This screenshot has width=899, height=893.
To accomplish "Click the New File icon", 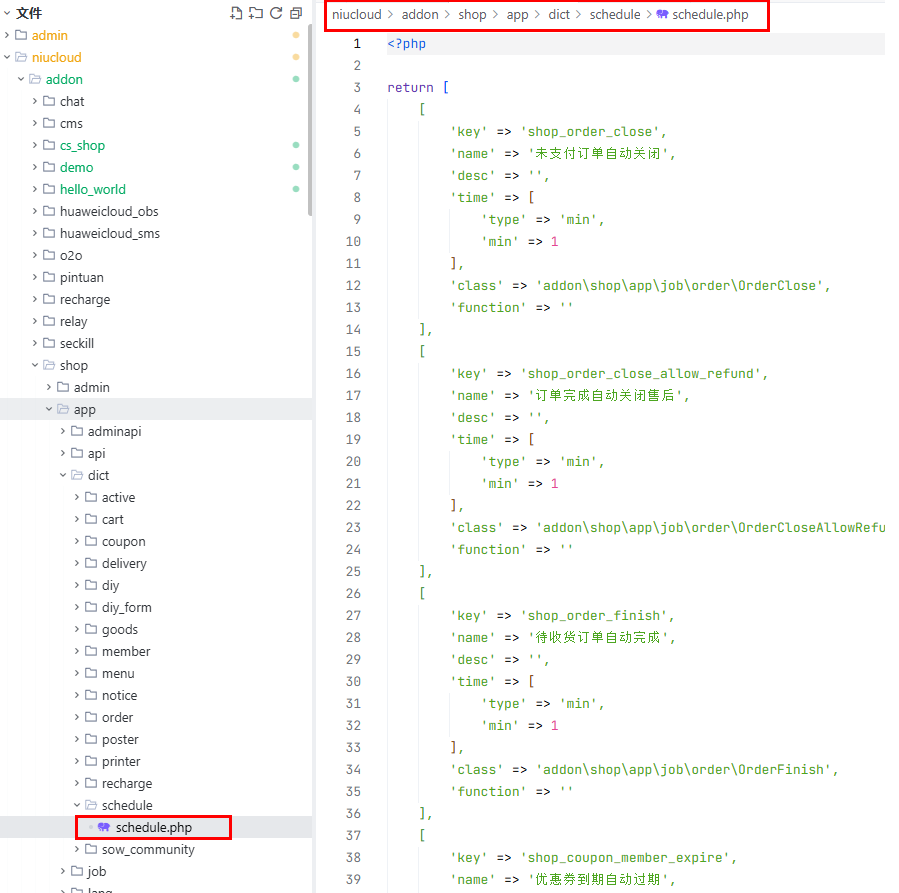I will [x=236, y=13].
